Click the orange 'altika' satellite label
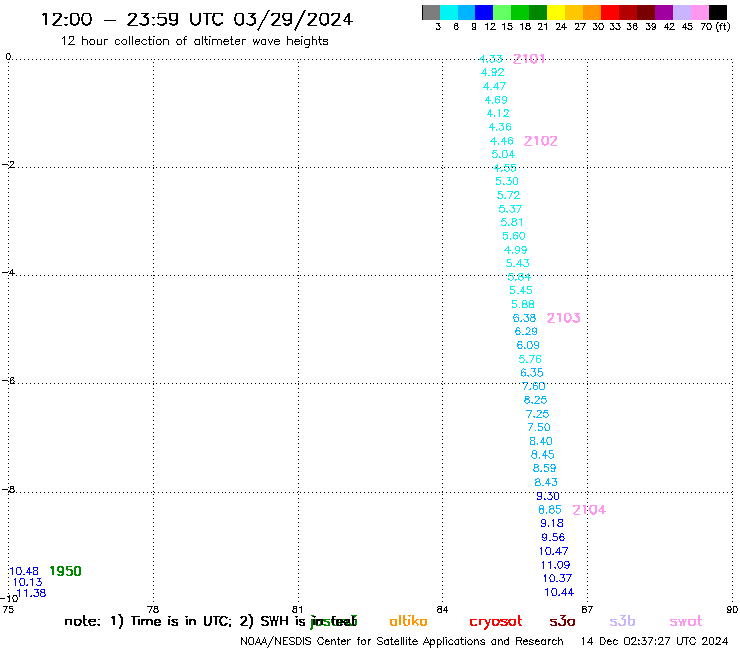The height and width of the screenshot is (650, 740). coord(409,621)
